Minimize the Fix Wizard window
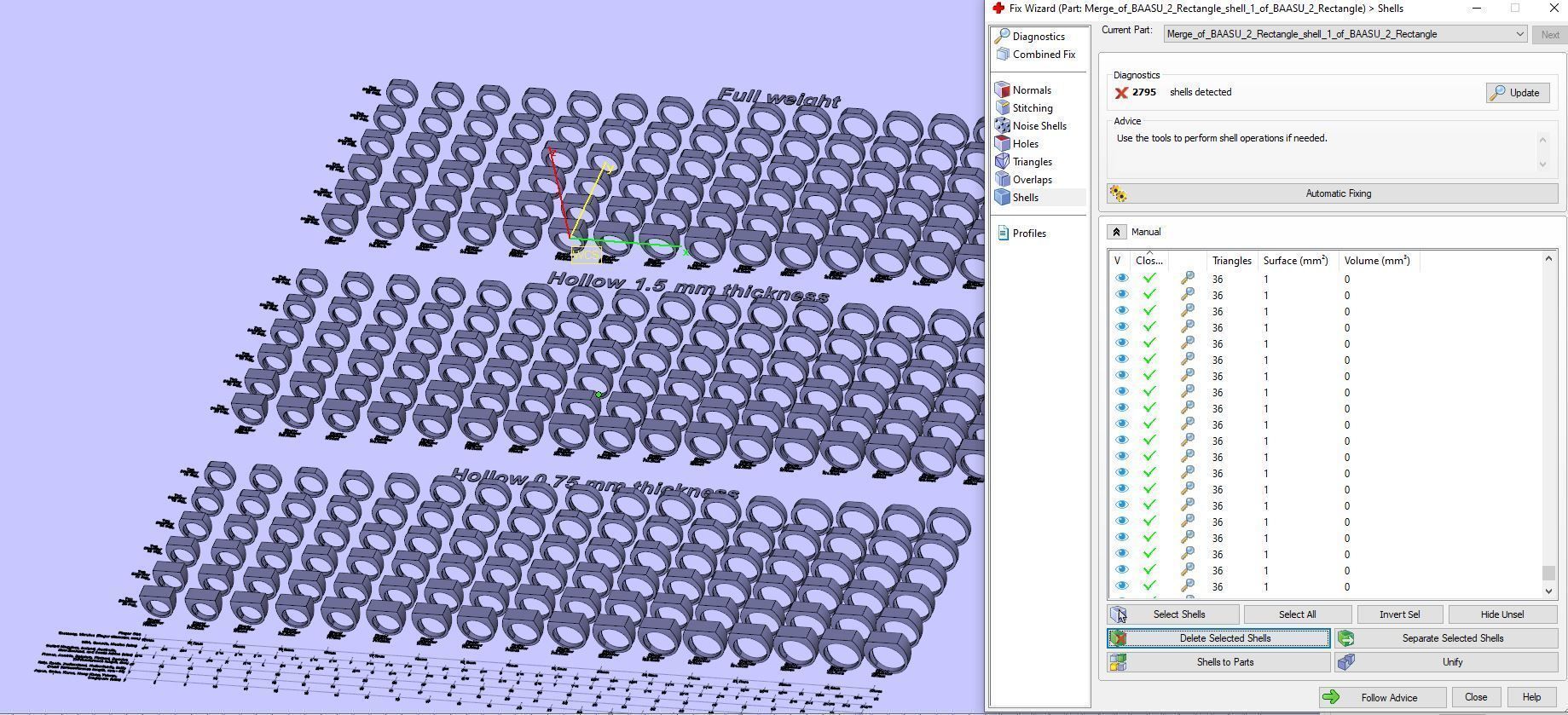Screen dimensions: 1568x715 coord(1476,8)
